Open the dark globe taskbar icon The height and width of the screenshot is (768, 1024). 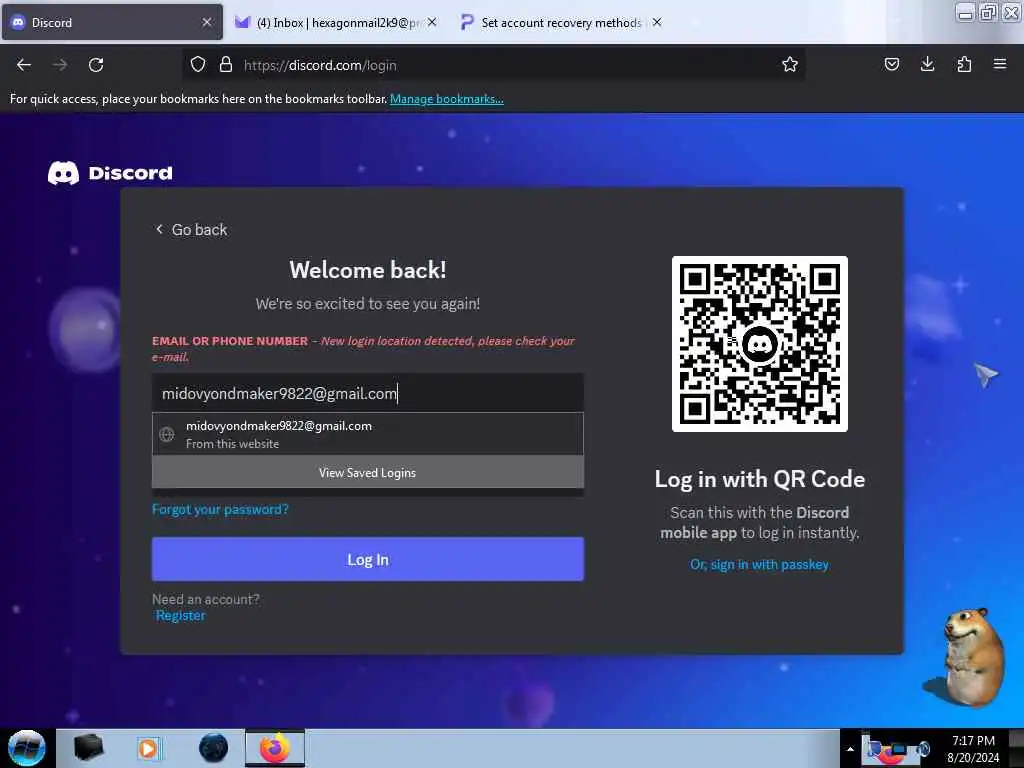point(214,748)
